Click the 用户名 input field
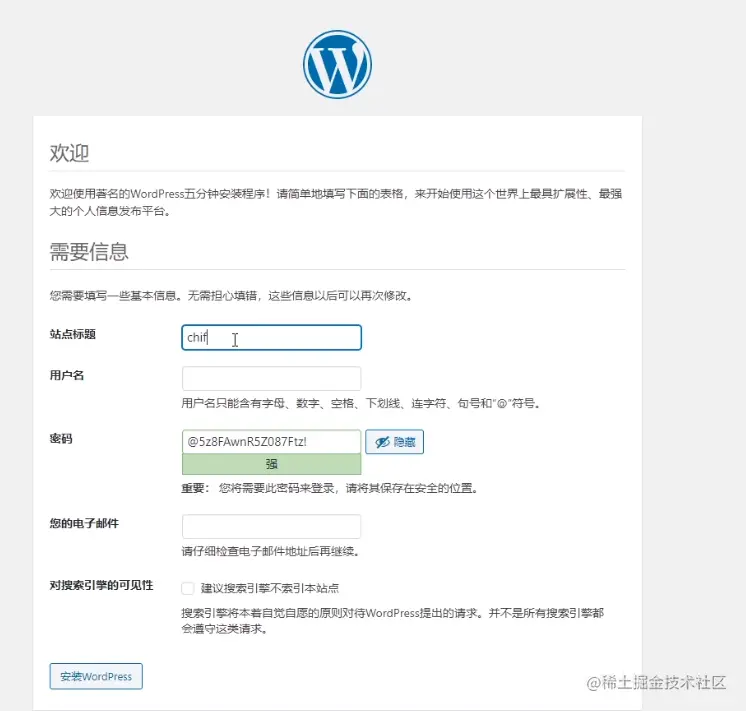The image size is (746, 711). 272,379
